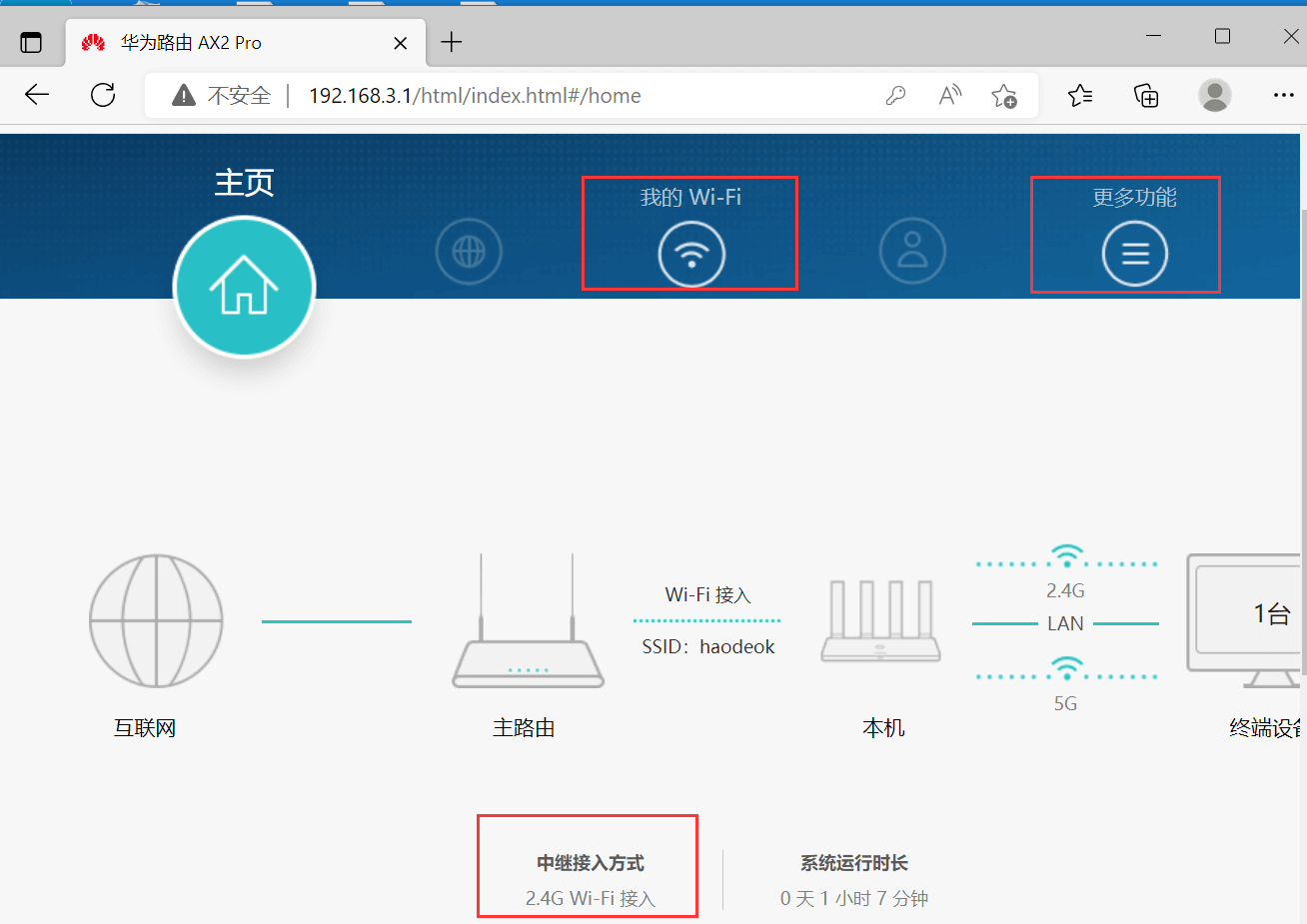
Task: Open the saved password key icon
Action: [895, 95]
